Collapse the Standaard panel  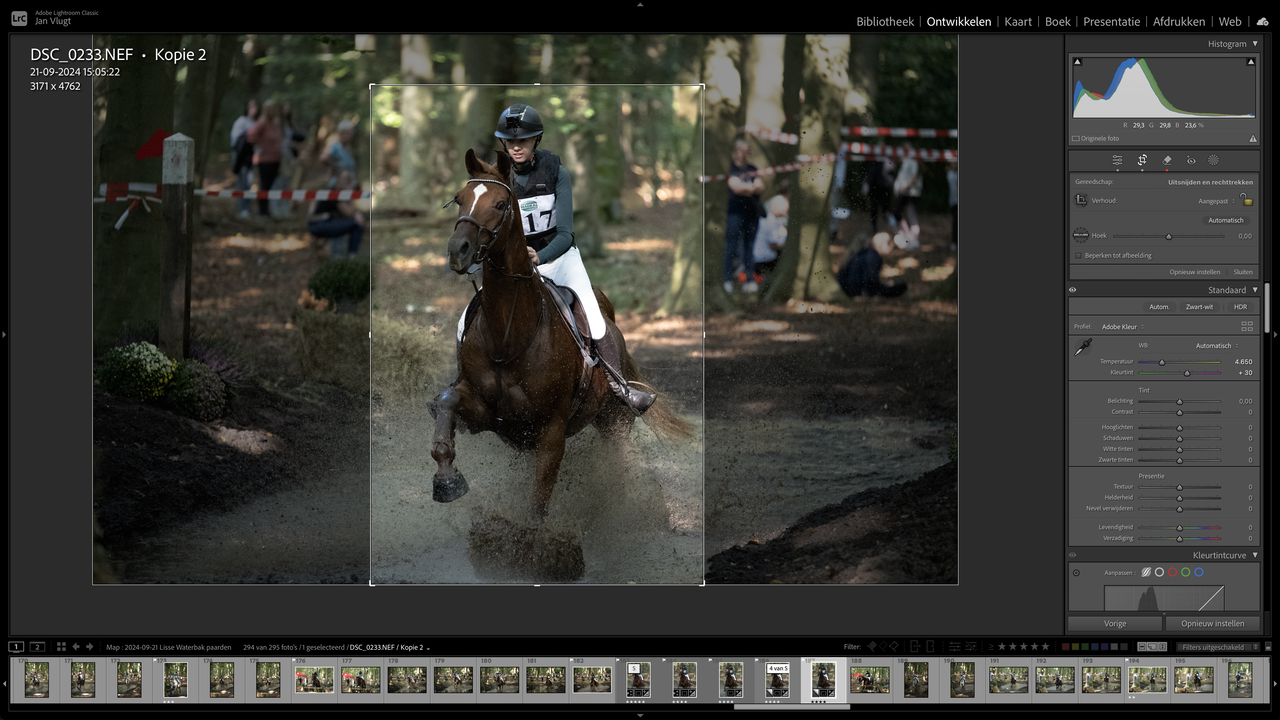(x=1255, y=290)
